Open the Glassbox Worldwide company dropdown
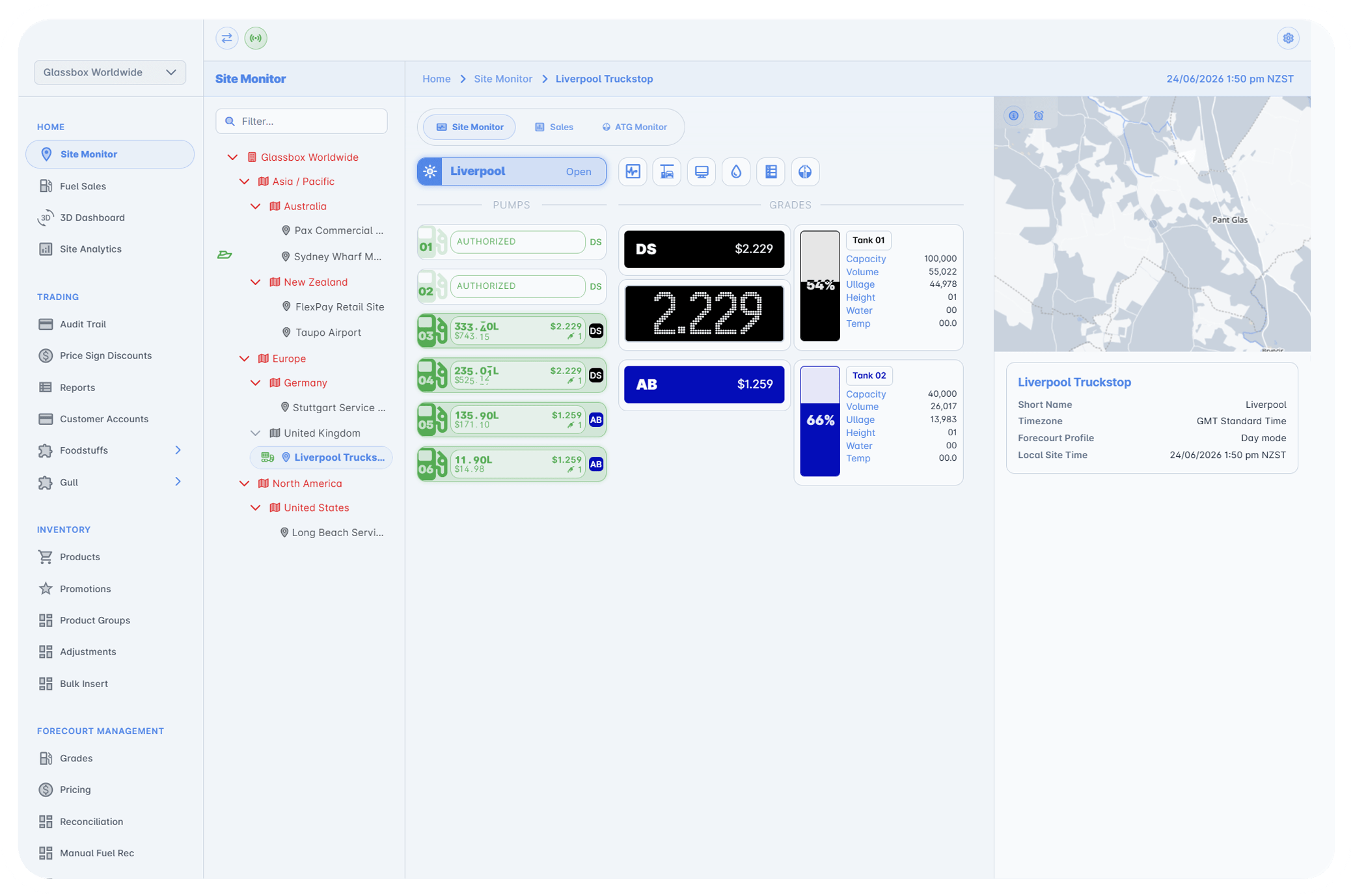 pyautogui.click(x=109, y=72)
